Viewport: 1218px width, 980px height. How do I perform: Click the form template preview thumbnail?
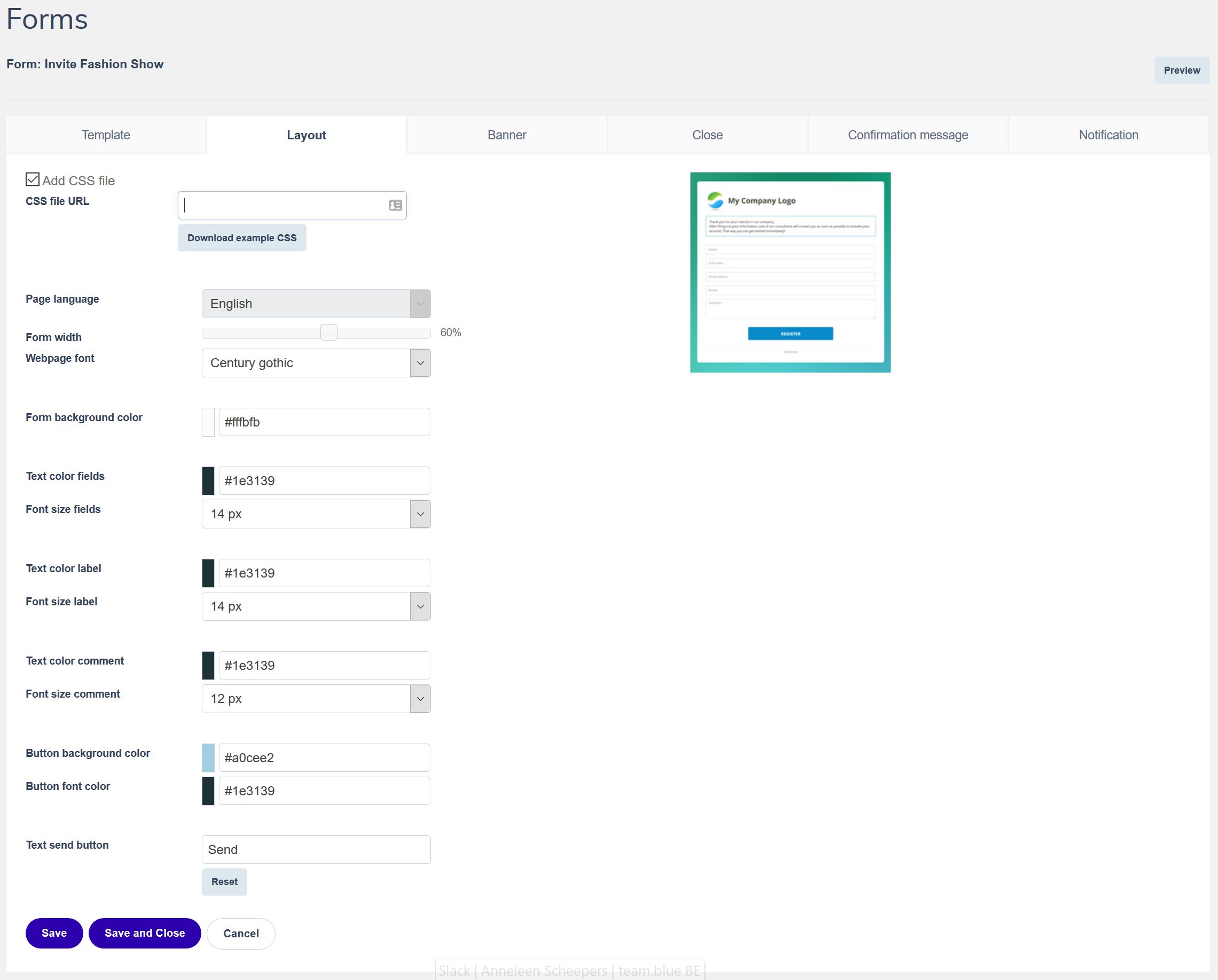(x=790, y=272)
